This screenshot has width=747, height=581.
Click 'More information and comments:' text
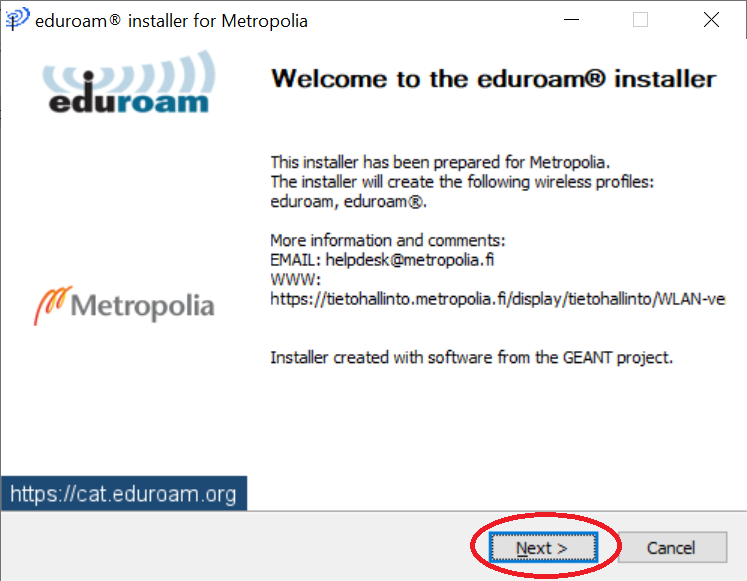click(388, 240)
